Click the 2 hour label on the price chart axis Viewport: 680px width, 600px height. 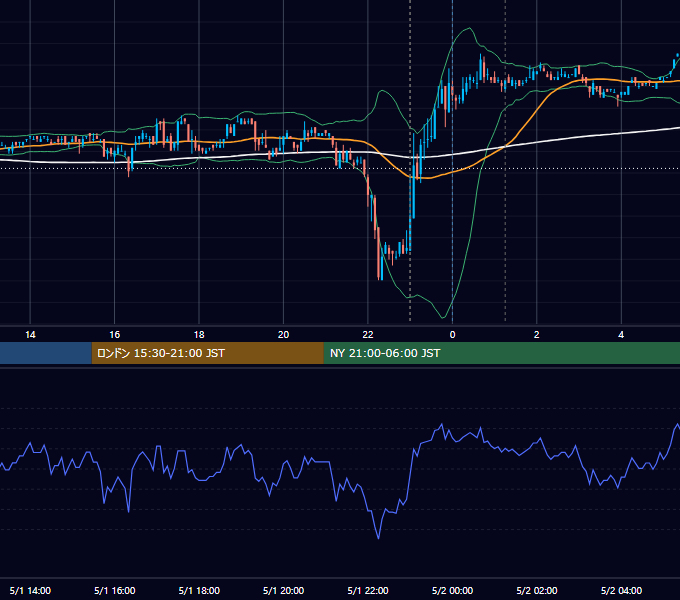coord(536,335)
